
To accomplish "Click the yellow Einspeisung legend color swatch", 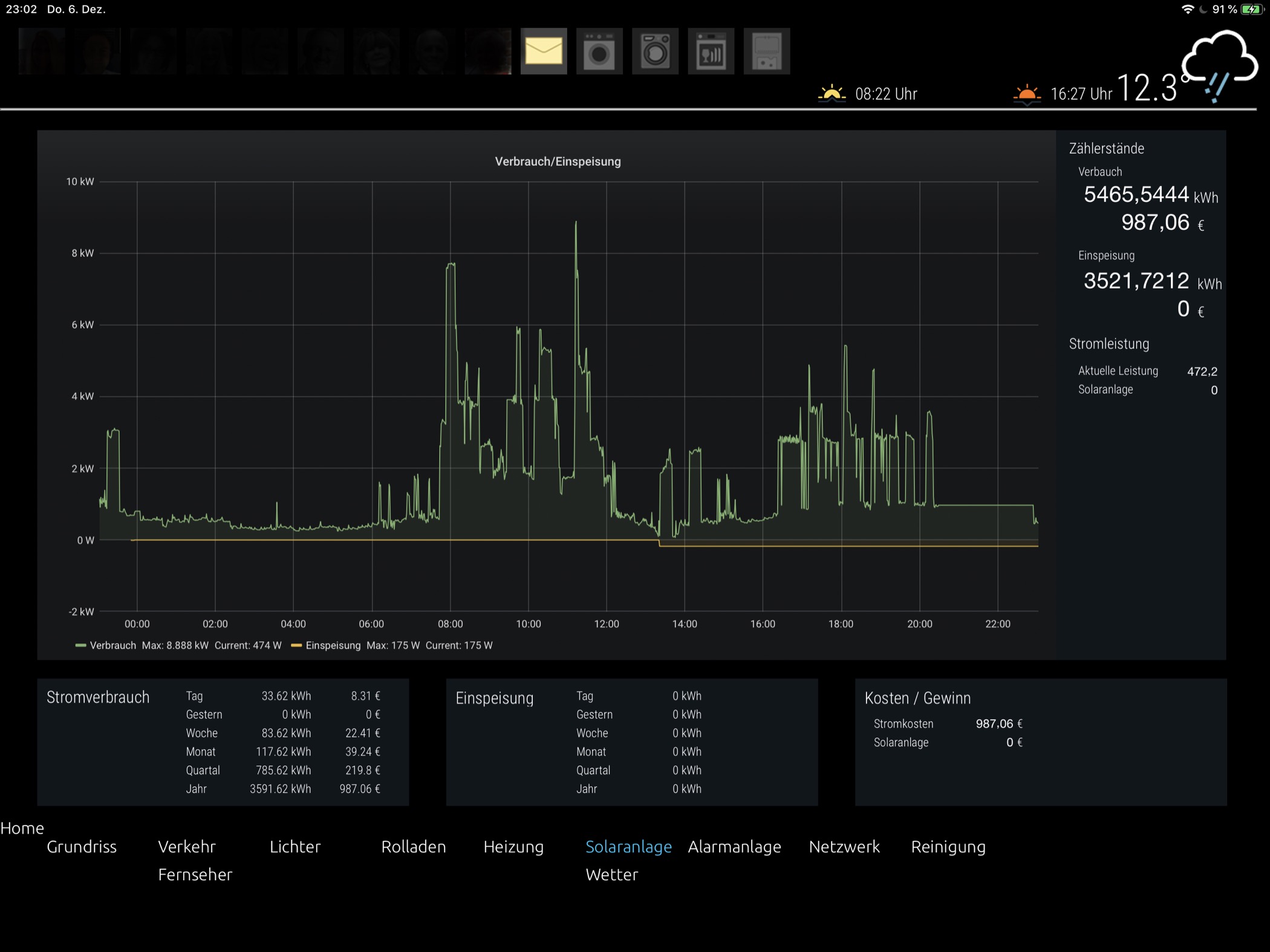I will (x=296, y=645).
